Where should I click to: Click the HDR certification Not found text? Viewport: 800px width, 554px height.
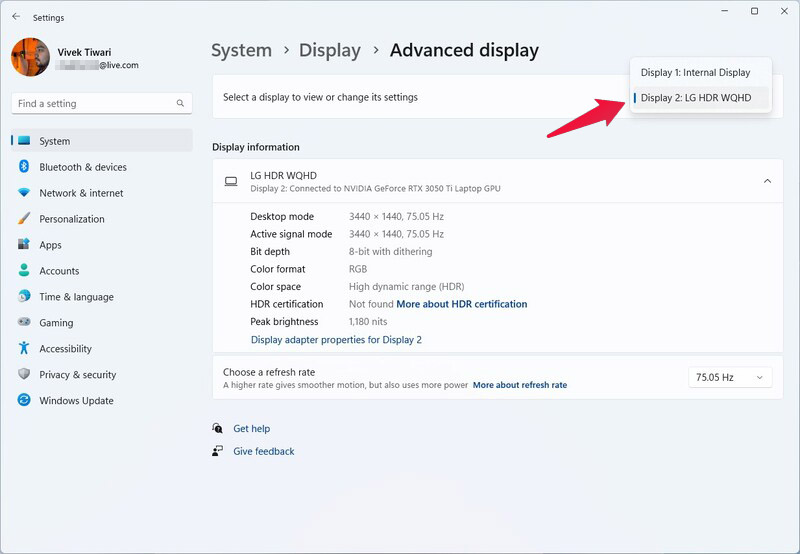point(371,304)
